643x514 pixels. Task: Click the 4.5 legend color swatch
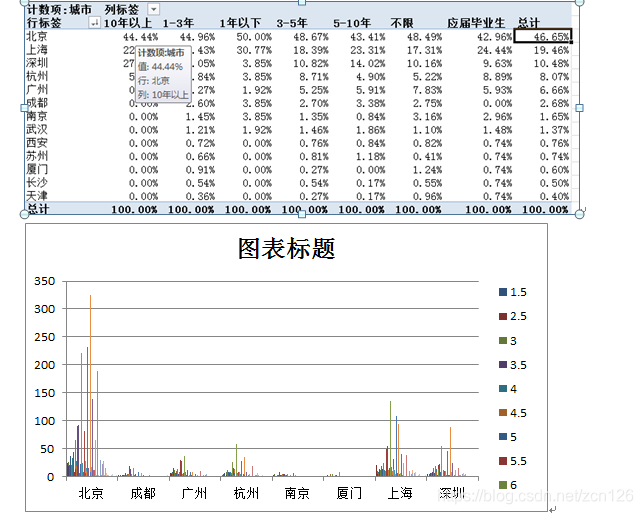(503, 413)
